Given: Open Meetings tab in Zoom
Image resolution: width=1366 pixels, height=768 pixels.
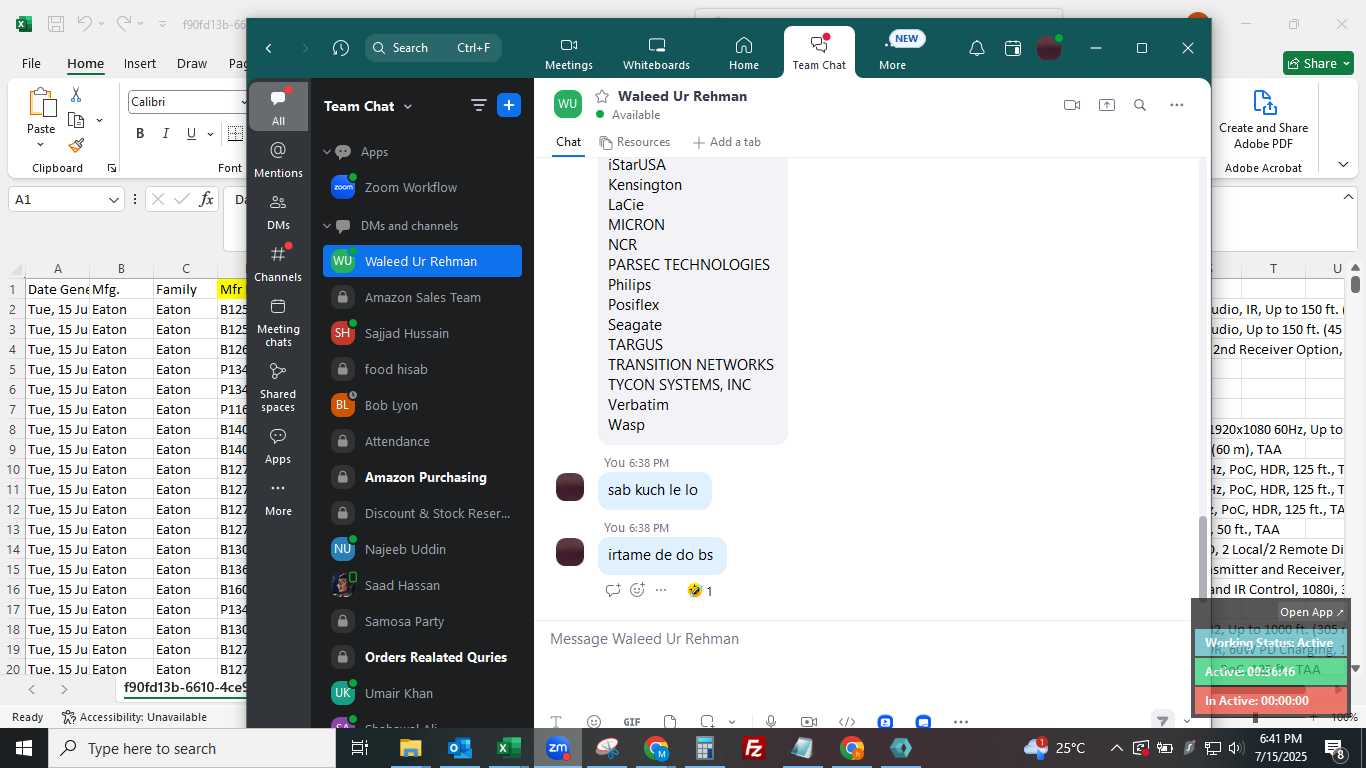Looking at the screenshot, I should 569,53.
